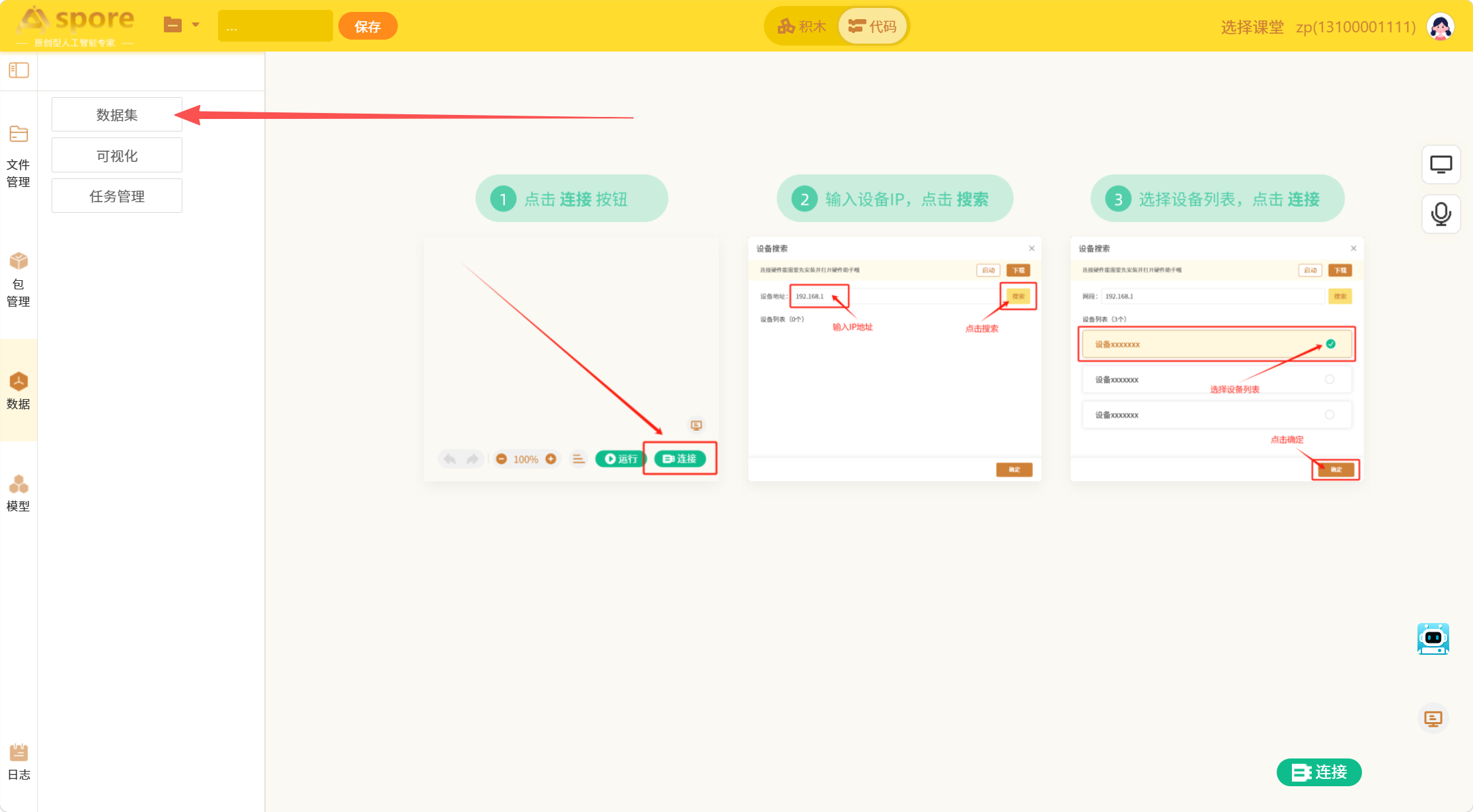Click the monitor display icon
Screen dimensions: 1473x812
(1441, 164)
